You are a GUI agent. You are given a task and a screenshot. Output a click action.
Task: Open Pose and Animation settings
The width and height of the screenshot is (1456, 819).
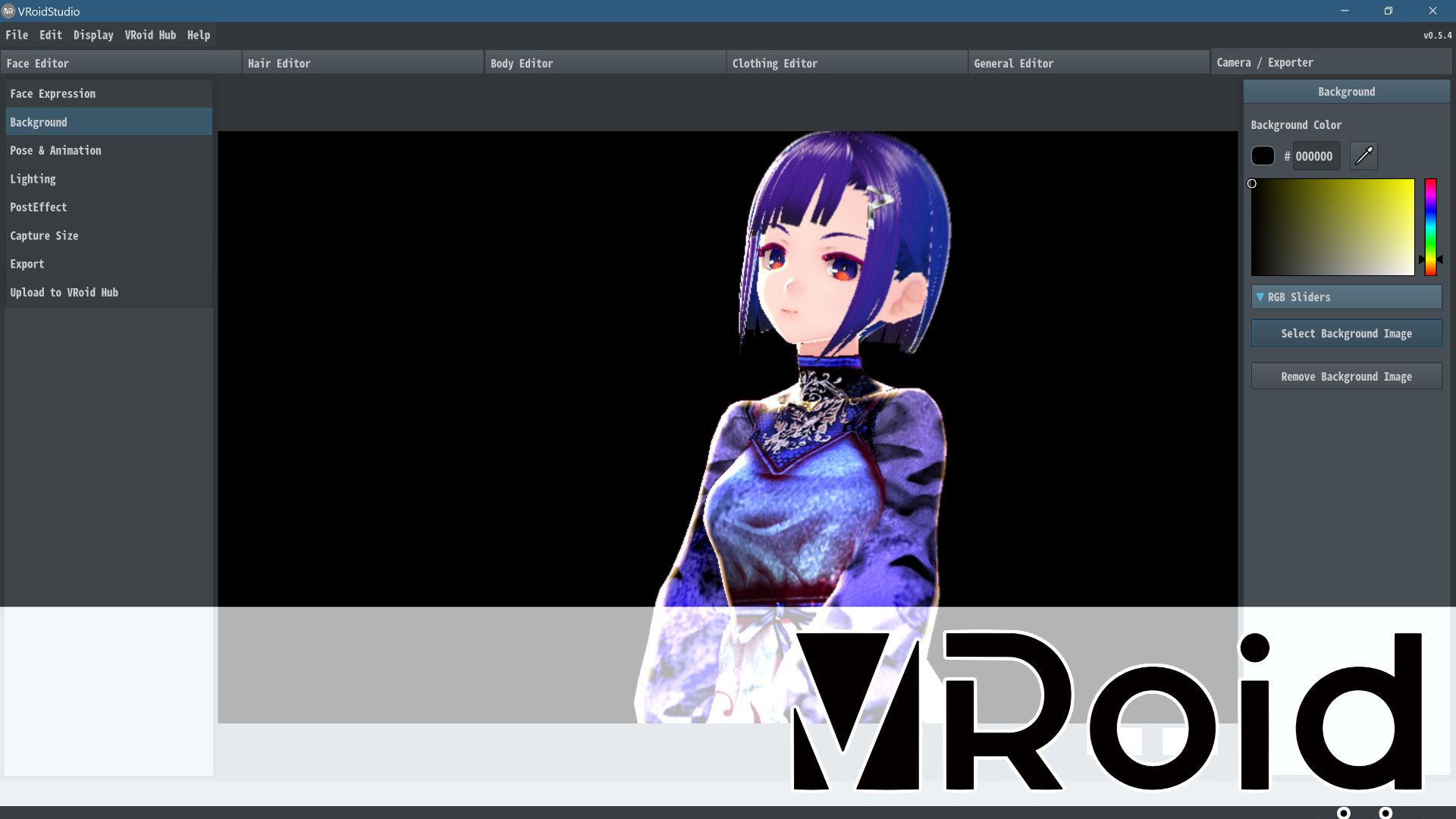click(56, 150)
